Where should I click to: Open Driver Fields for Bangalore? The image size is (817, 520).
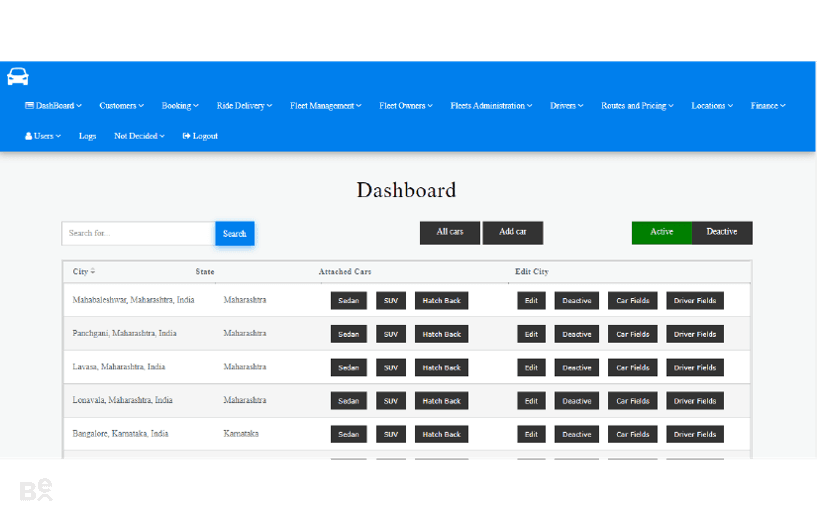click(695, 434)
